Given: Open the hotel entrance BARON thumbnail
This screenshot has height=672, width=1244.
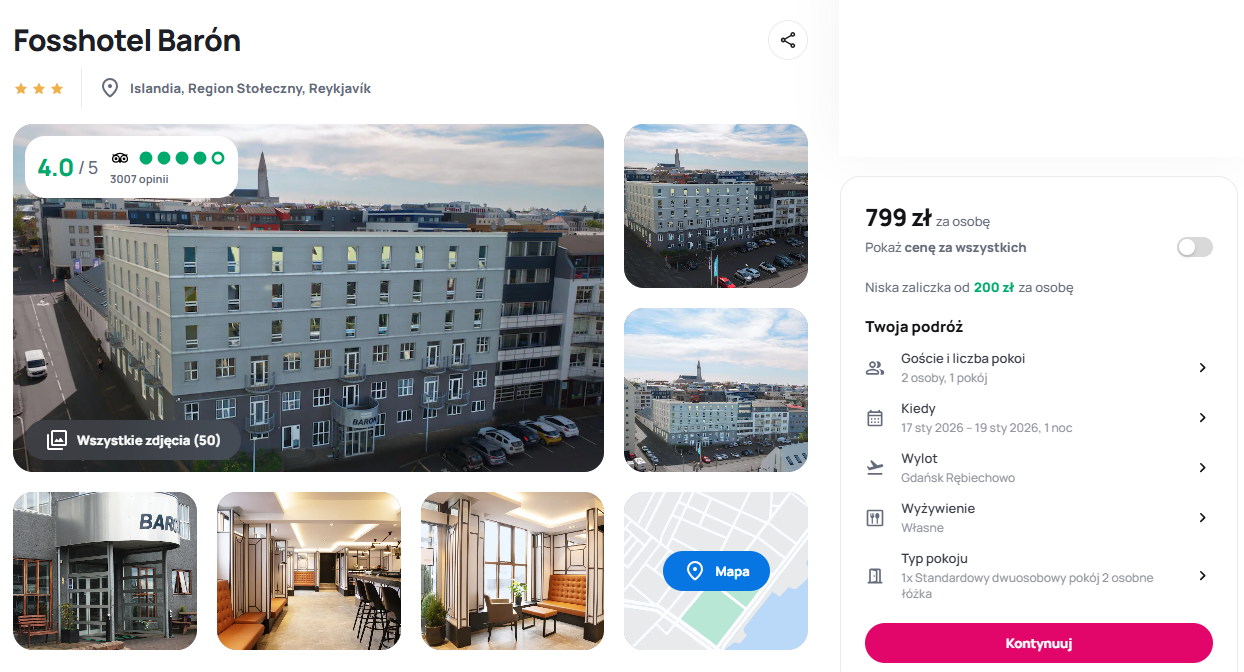Looking at the screenshot, I should point(105,571).
